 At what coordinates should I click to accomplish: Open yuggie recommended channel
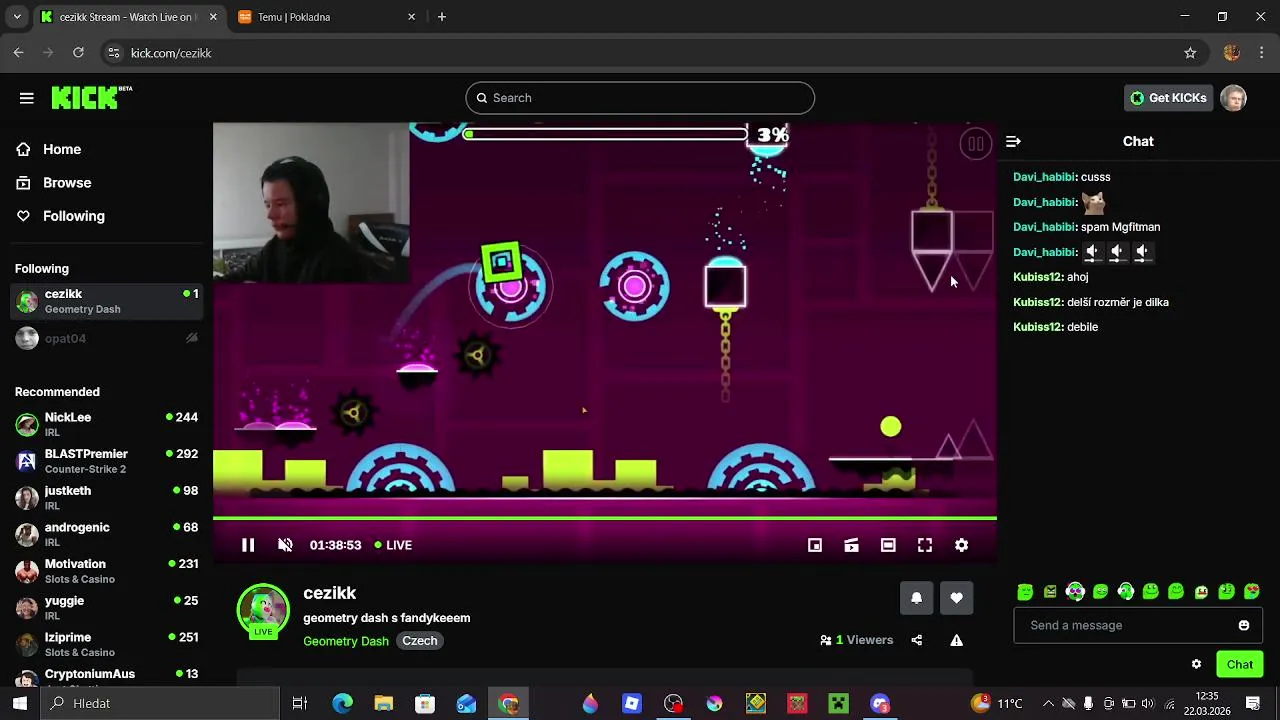(x=106, y=608)
